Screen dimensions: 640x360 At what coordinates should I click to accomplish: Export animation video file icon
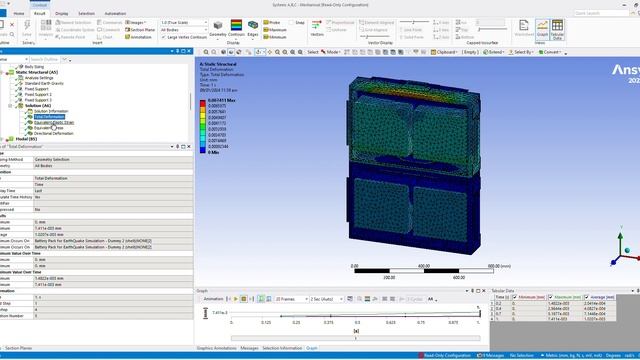point(350,299)
